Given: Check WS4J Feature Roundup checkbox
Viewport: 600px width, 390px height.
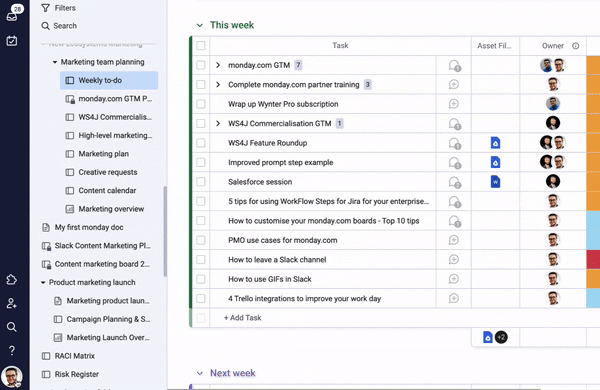Looking at the screenshot, I should point(201,143).
